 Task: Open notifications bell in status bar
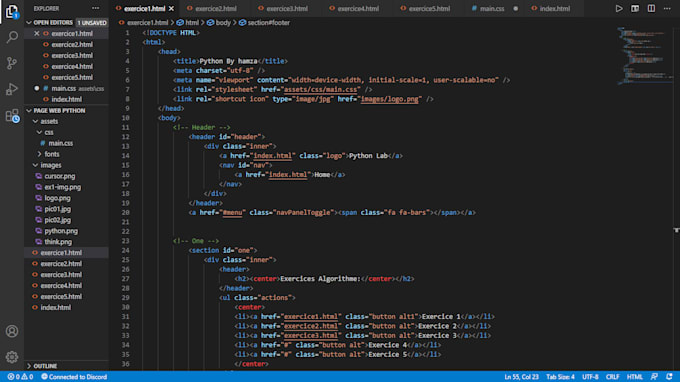(669, 377)
